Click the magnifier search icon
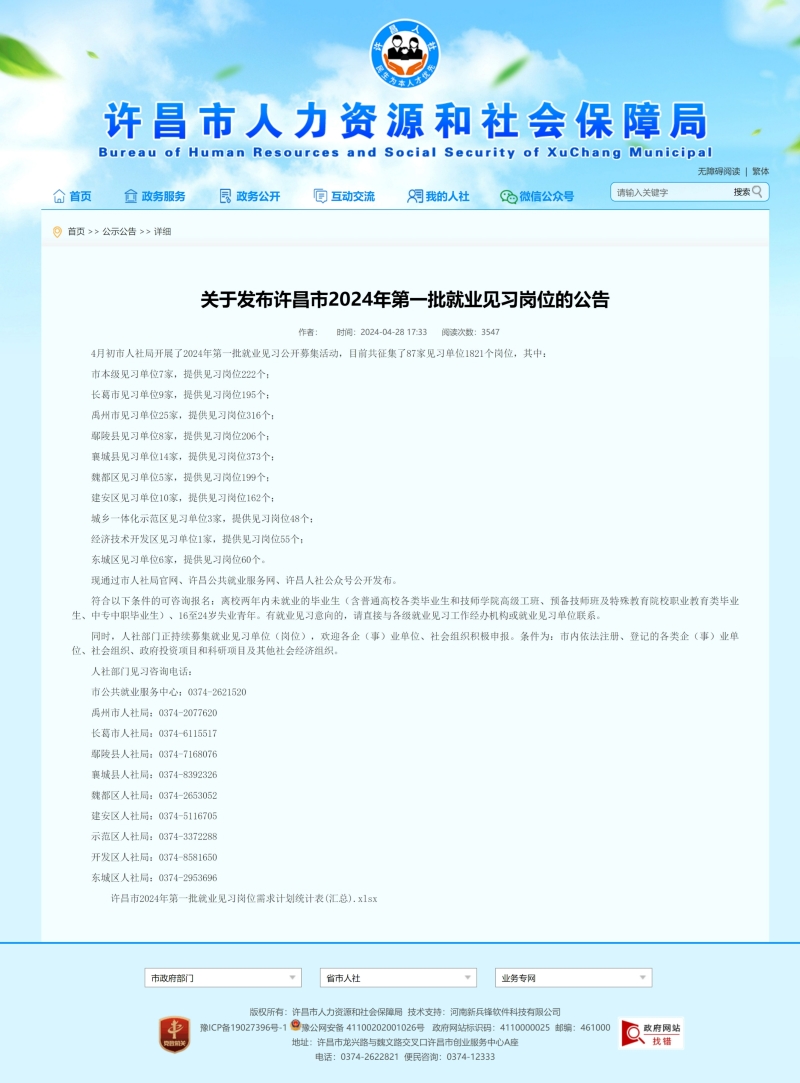 coord(758,192)
